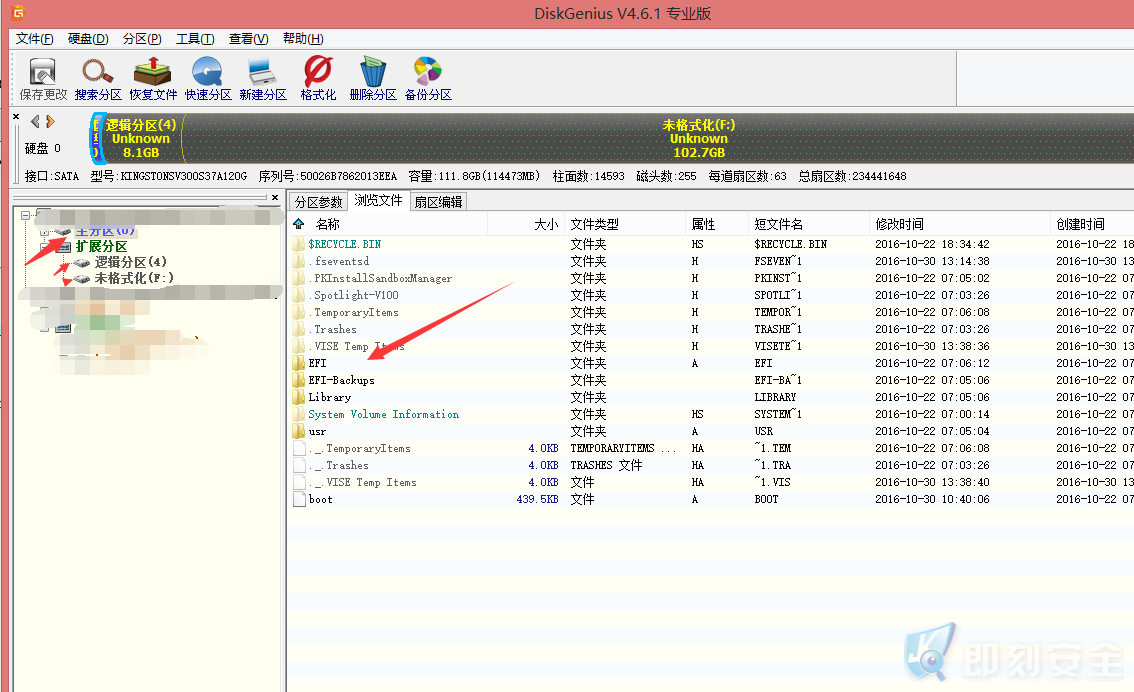Select the .TemporaryItems folder row
1134x692 pixels.
712,312
